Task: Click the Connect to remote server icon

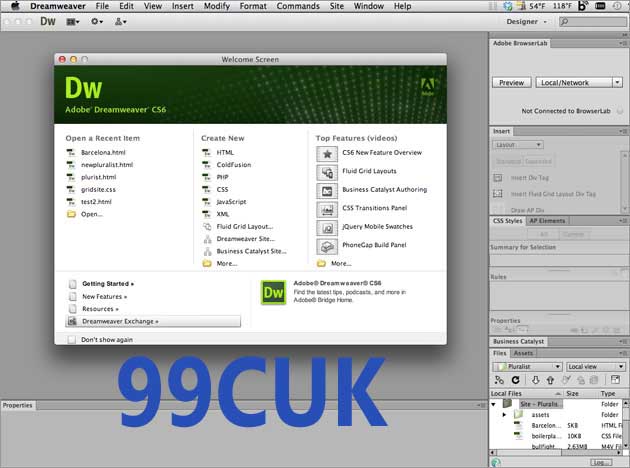Action: 499,380
